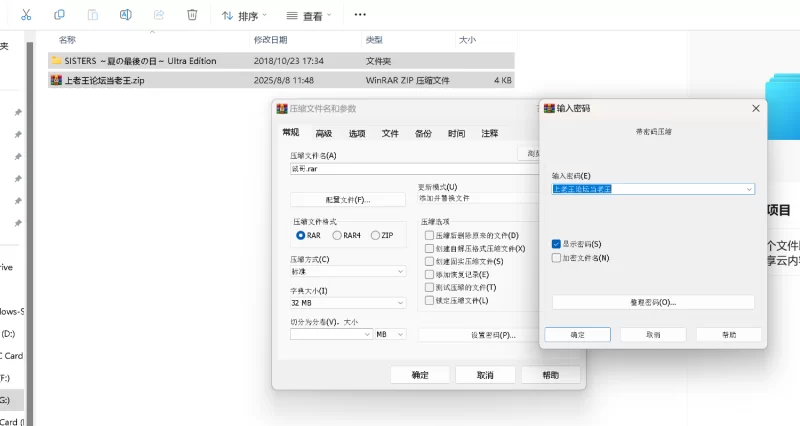Switch to the 时间 tab
This screenshot has width=800, height=426.
click(457, 134)
